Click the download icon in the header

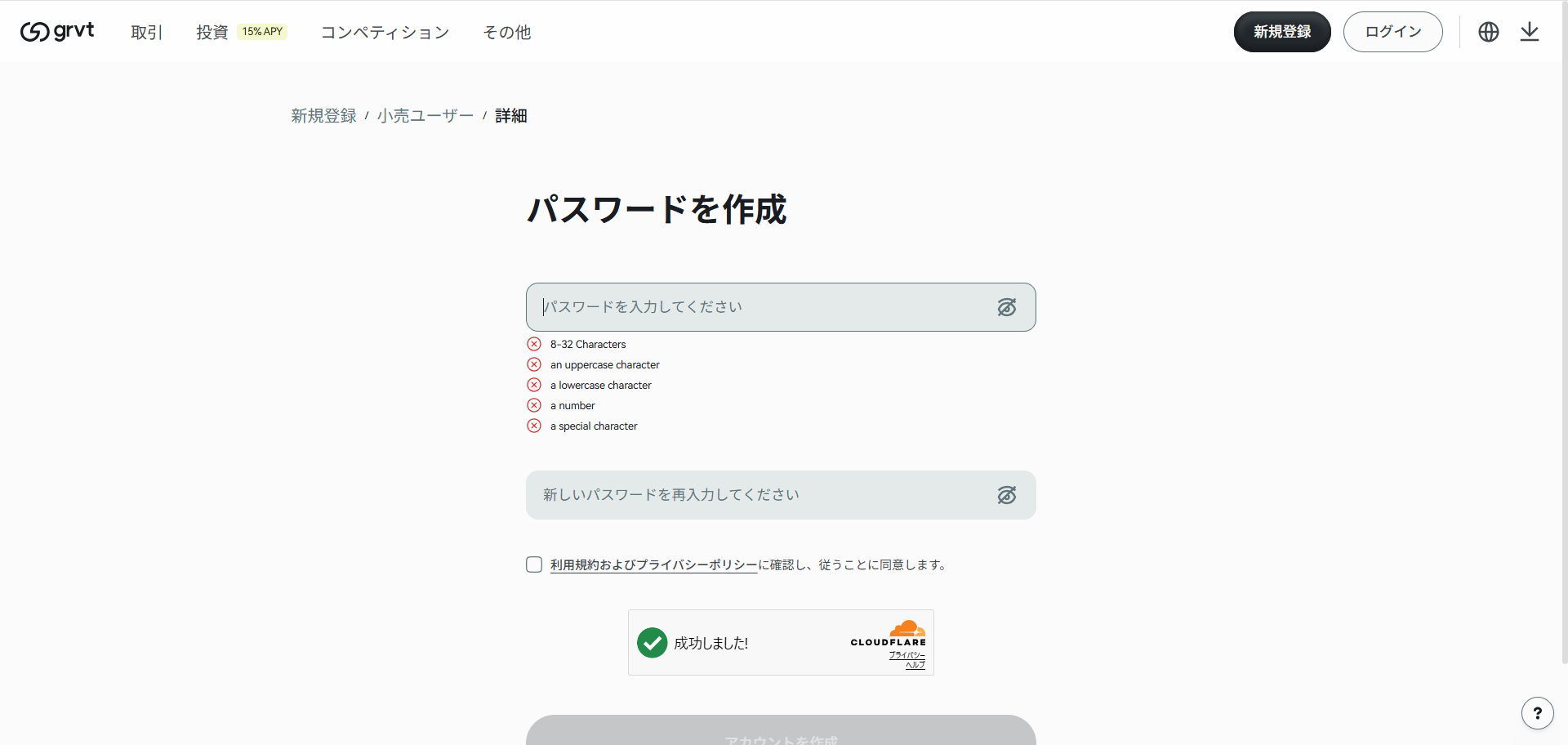(x=1530, y=32)
